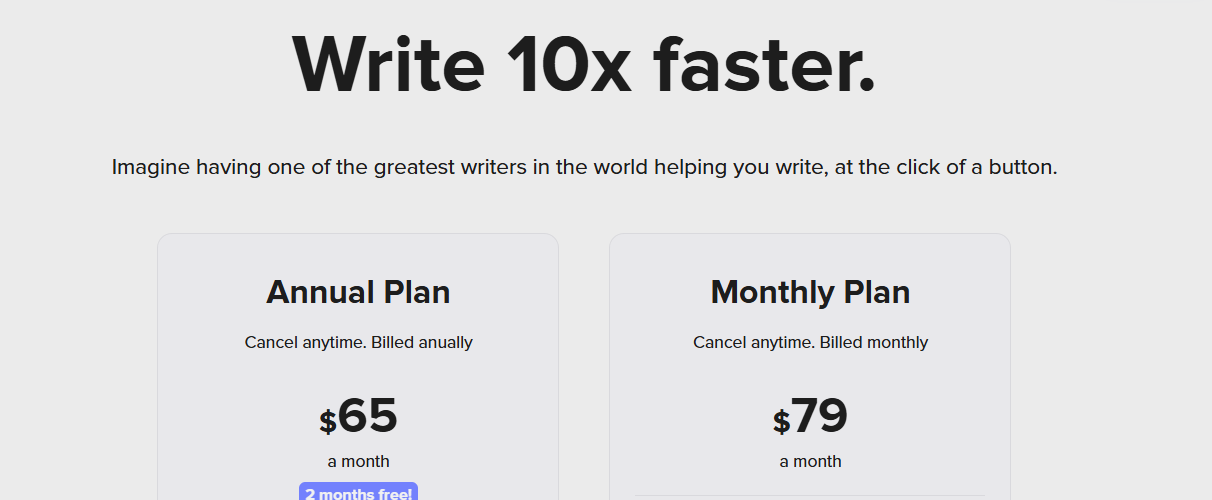Click "Cancel anytime. Billed anually" text

point(358,342)
